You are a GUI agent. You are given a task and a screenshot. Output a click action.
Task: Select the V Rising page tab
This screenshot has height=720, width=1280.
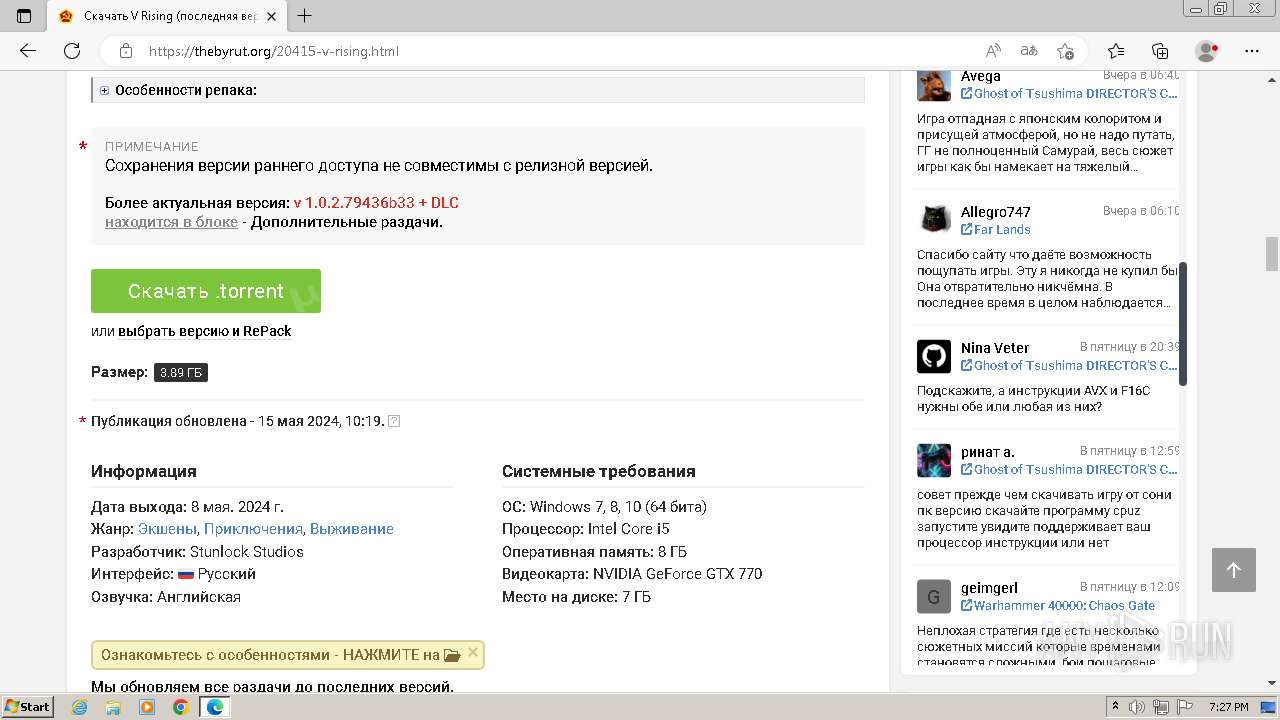tap(167, 16)
